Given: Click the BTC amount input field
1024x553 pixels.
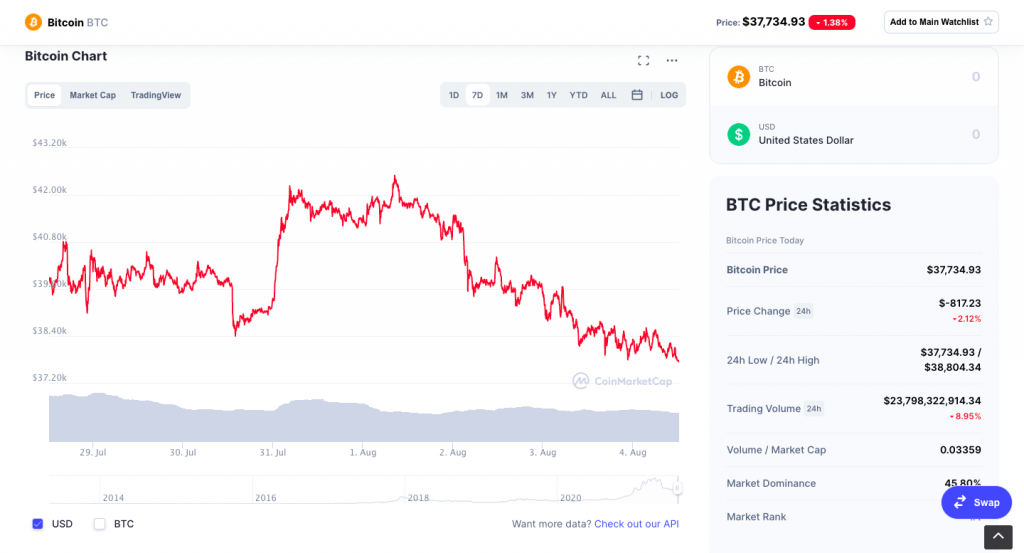Looking at the screenshot, I should [x=976, y=76].
